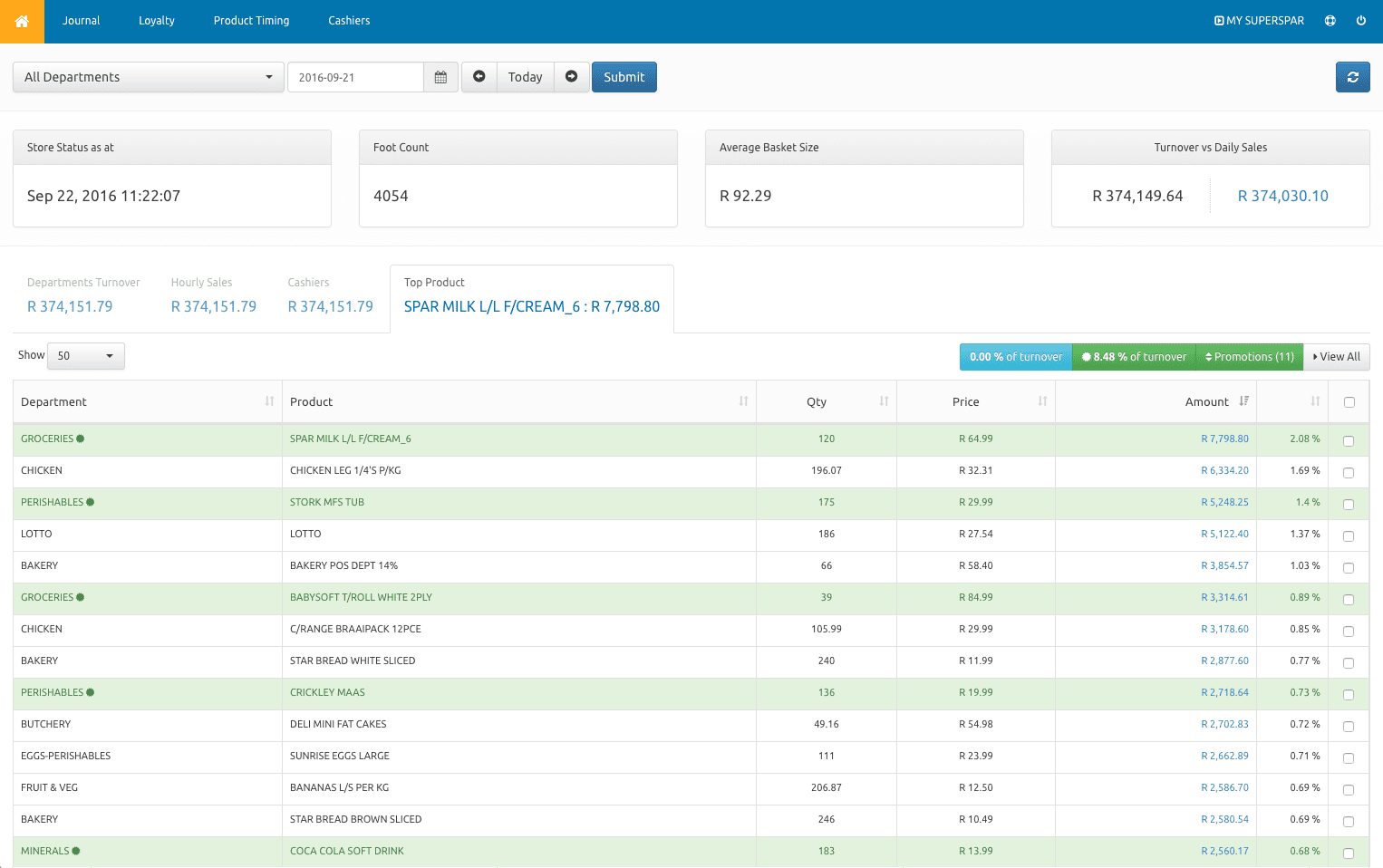
Task: Open the Show 50 entries dropdown
Action: coord(86,356)
